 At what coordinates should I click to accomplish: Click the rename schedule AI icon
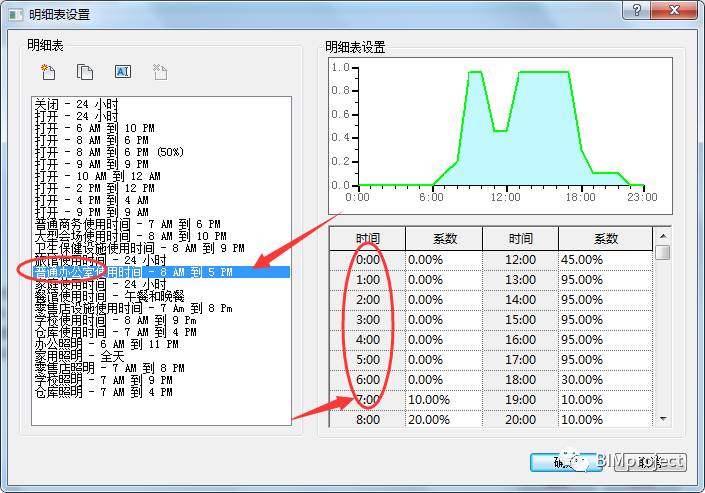click(123, 72)
